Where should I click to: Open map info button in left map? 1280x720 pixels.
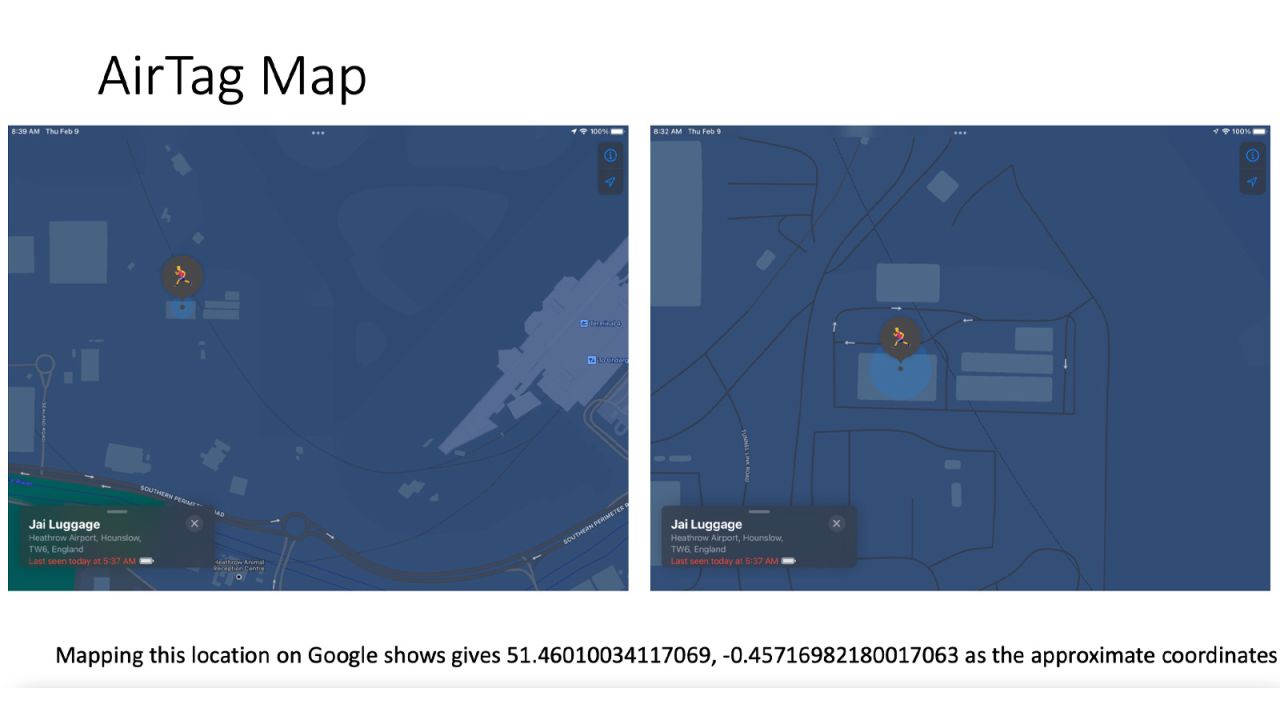[610, 155]
